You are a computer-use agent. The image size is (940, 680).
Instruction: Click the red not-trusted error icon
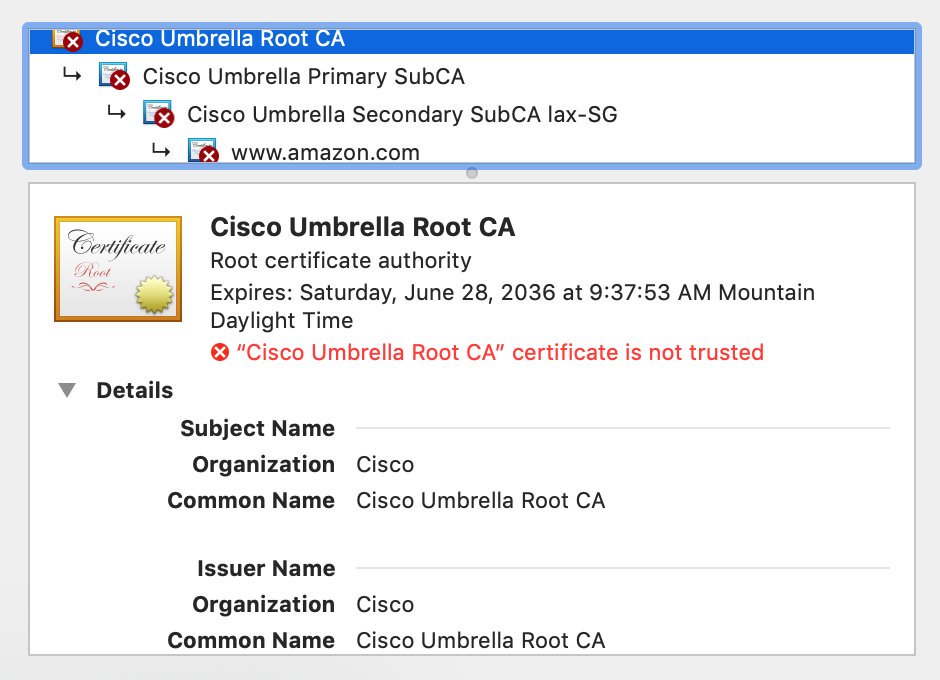click(x=220, y=352)
